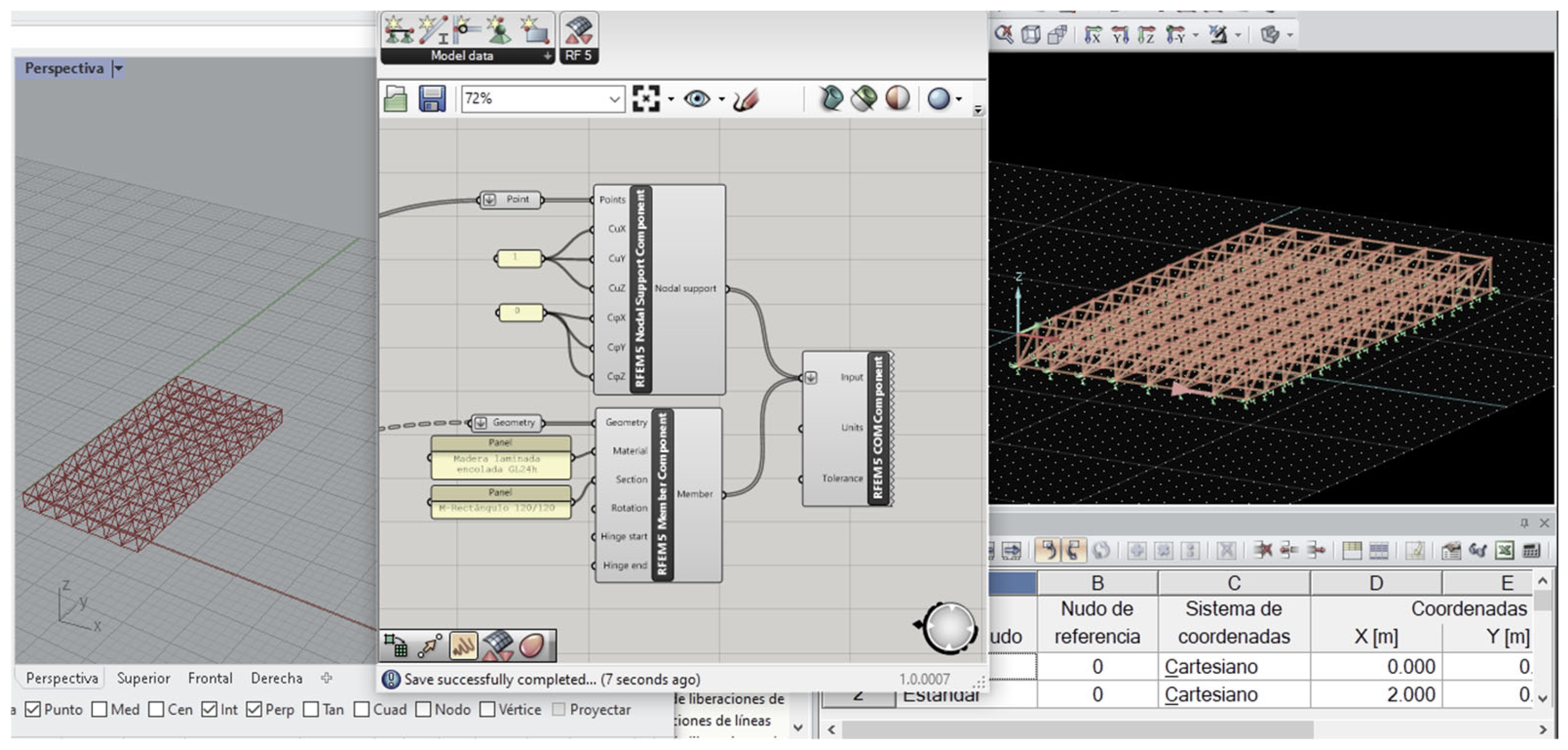Click the sketch pen icon in canvas toolbar
The image size is (1568, 750).
click(746, 100)
